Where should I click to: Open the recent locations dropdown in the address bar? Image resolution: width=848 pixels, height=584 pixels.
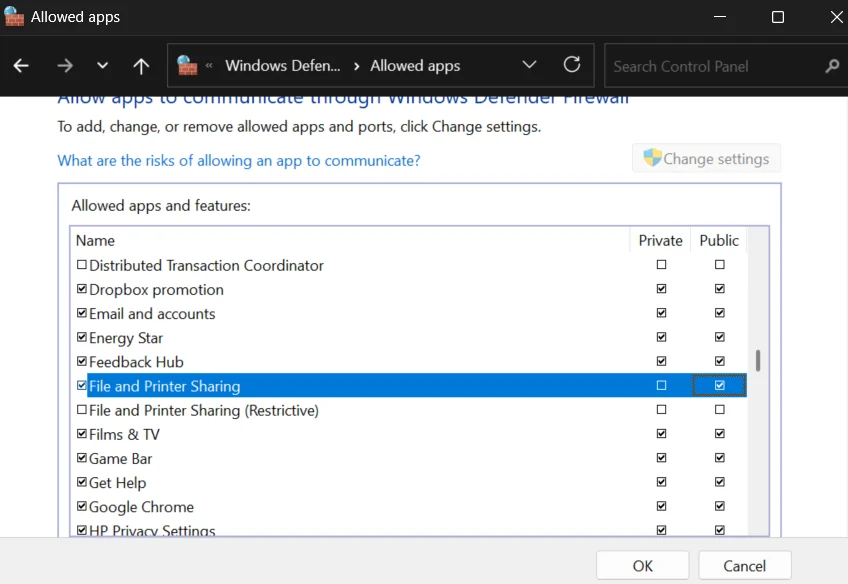point(102,66)
